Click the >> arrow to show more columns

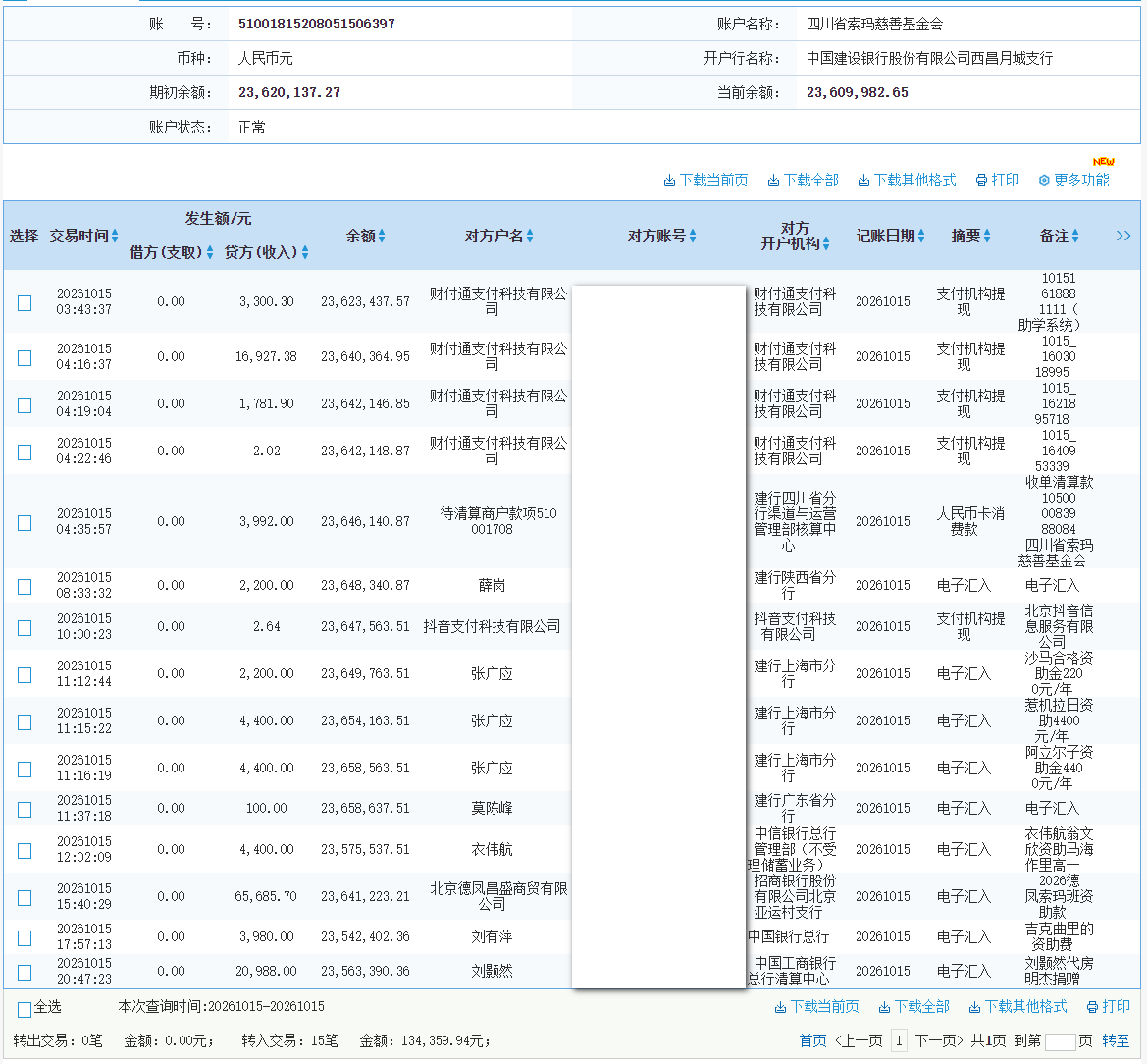[1123, 236]
